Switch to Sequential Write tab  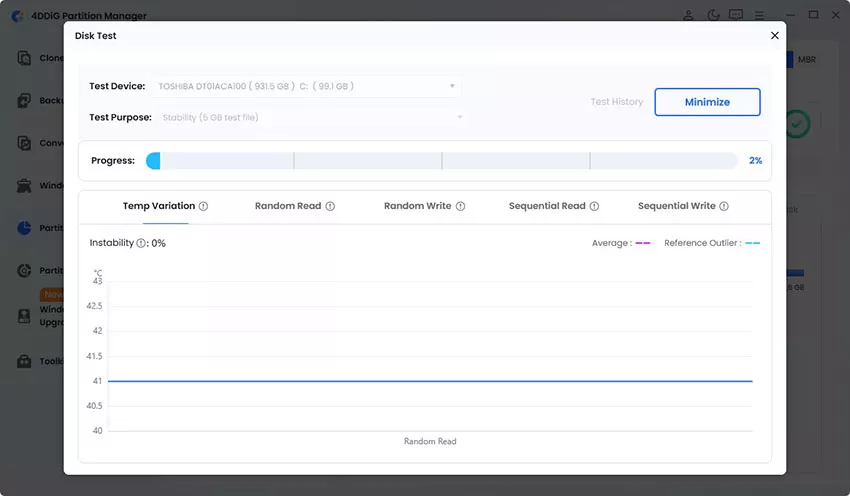tap(677, 206)
